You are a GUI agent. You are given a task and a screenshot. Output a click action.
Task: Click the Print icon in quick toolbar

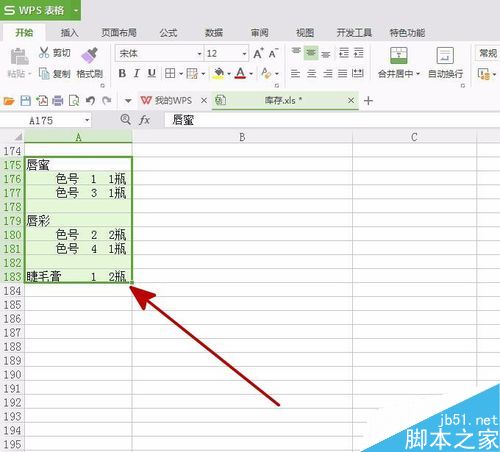click(58, 100)
